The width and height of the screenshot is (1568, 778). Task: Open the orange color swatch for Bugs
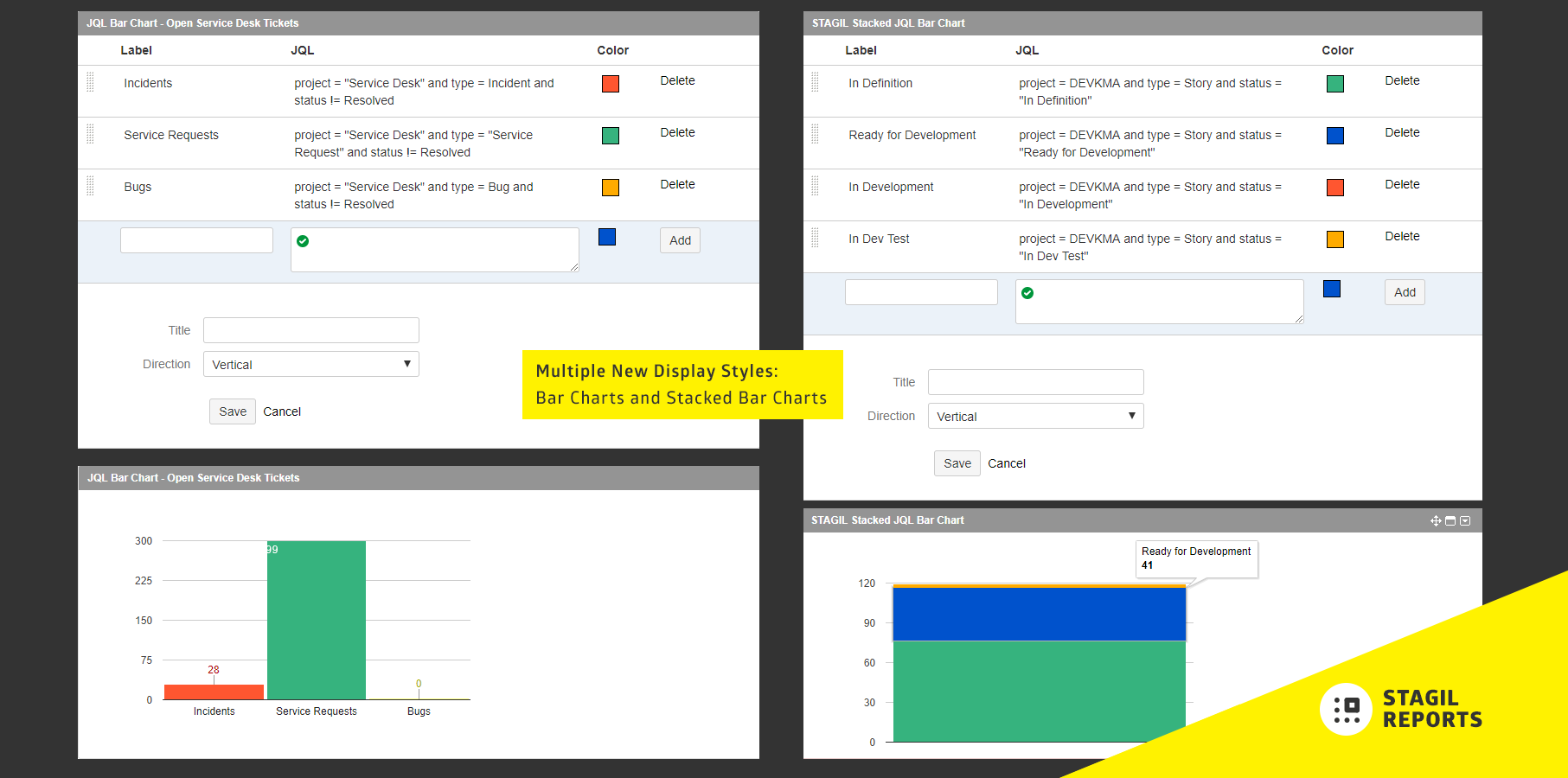[611, 188]
